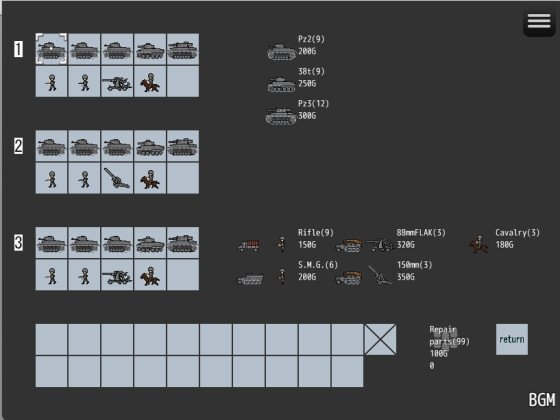
Task: Click first empty reserve slot in bottom row
Action: click(51, 372)
